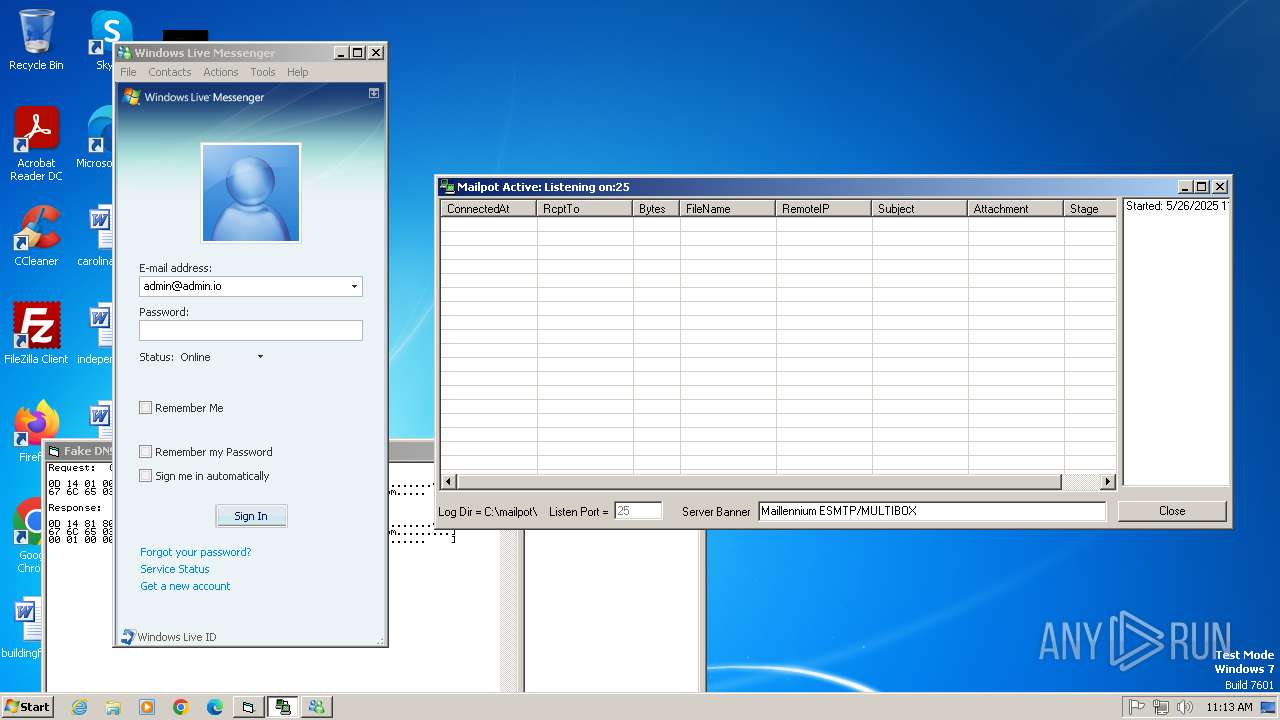Toggle the Remember Me checkbox
The height and width of the screenshot is (720, 1280).
(146, 408)
